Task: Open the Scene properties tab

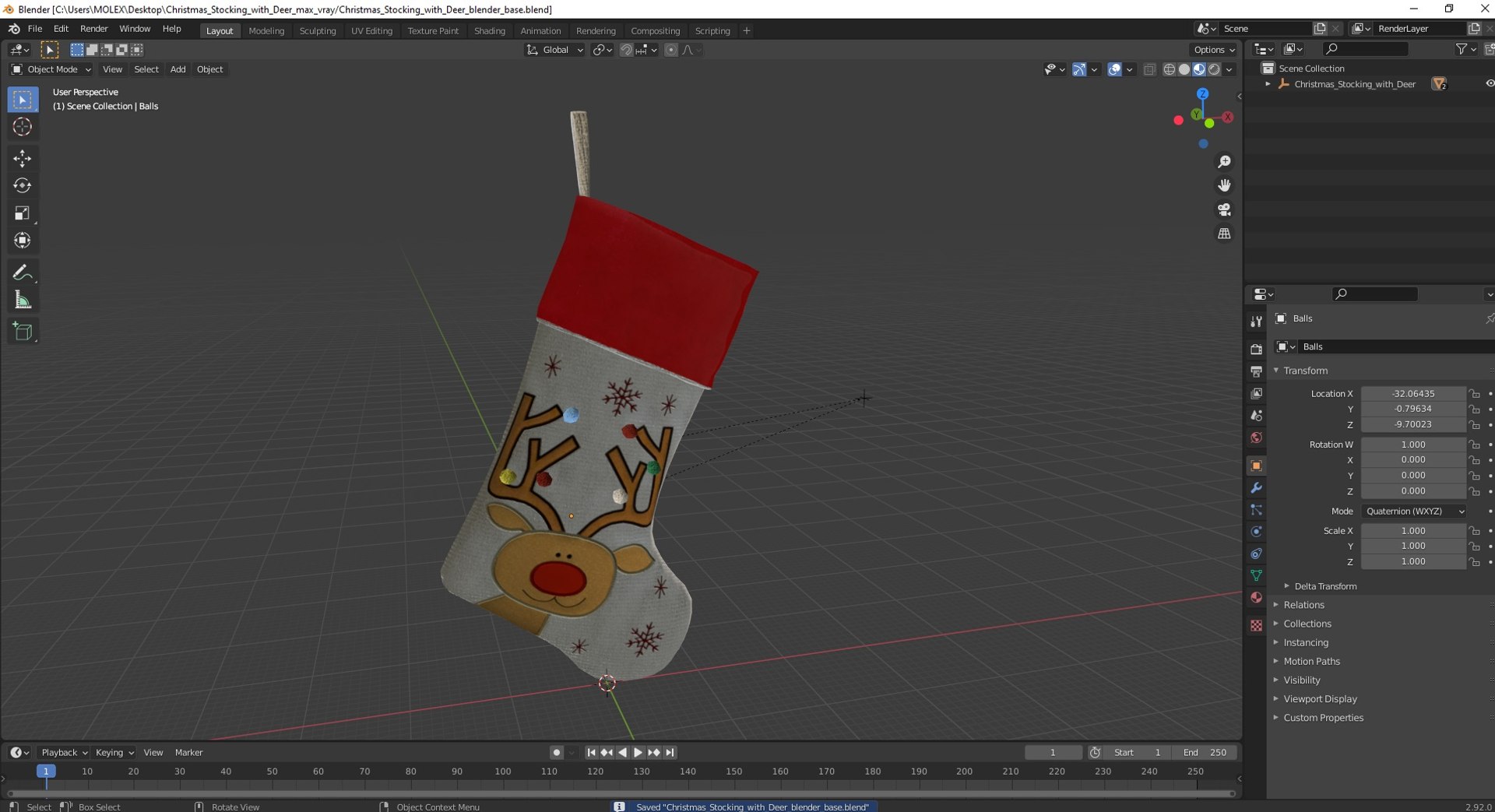Action: (1256, 416)
